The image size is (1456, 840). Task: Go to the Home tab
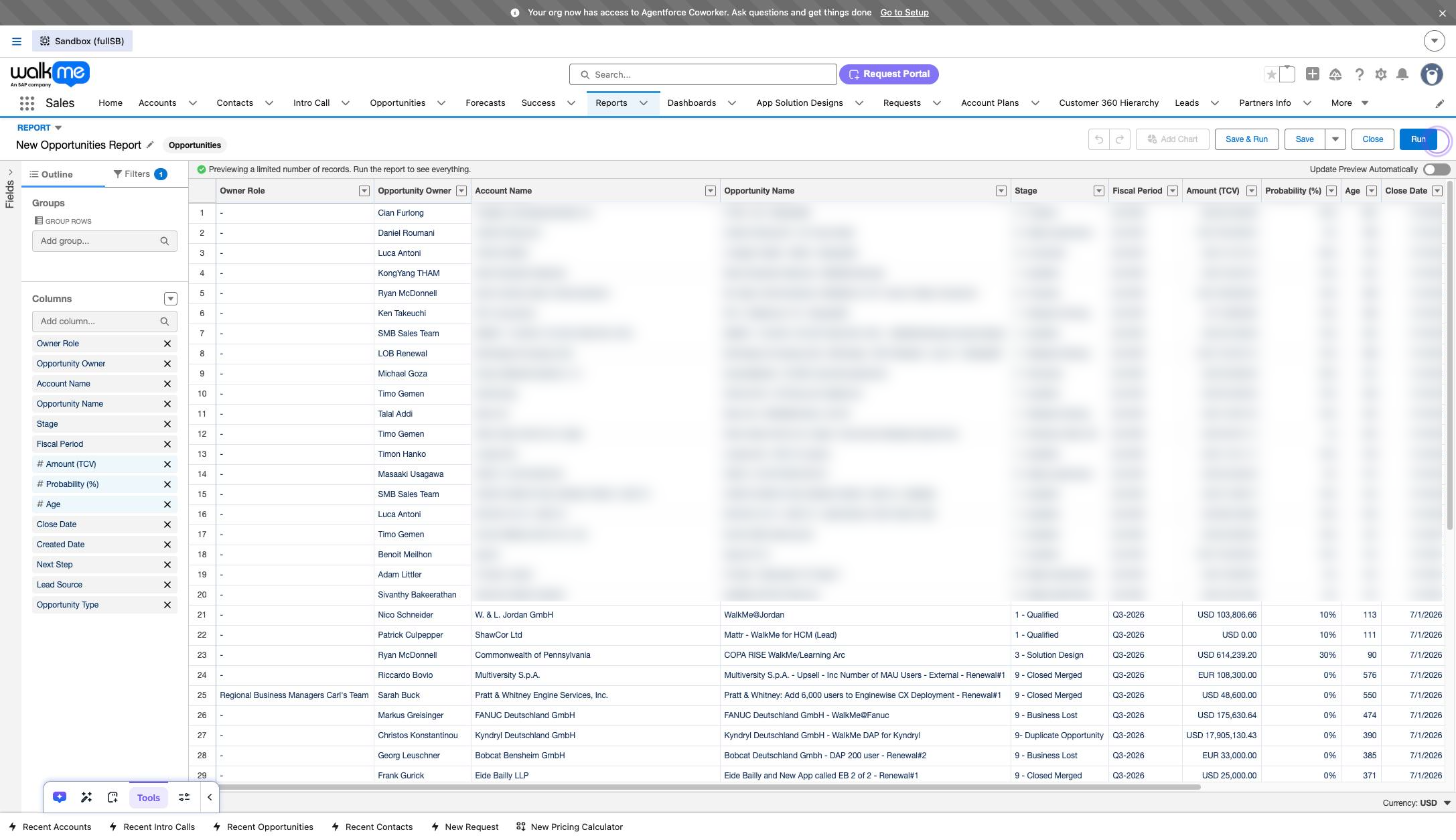coord(111,103)
